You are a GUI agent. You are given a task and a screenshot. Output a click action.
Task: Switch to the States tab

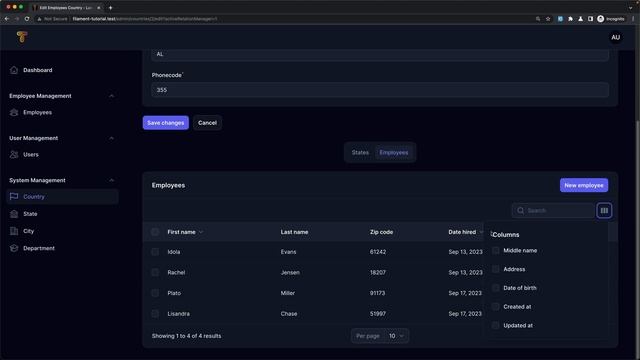[360, 152]
